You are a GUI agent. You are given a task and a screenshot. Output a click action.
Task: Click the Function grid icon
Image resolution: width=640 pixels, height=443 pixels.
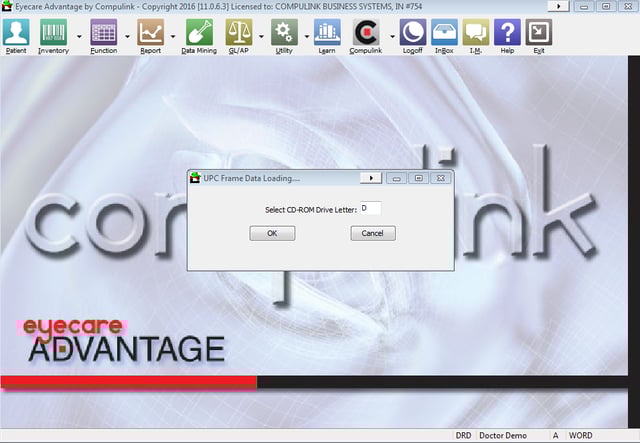tap(104, 32)
